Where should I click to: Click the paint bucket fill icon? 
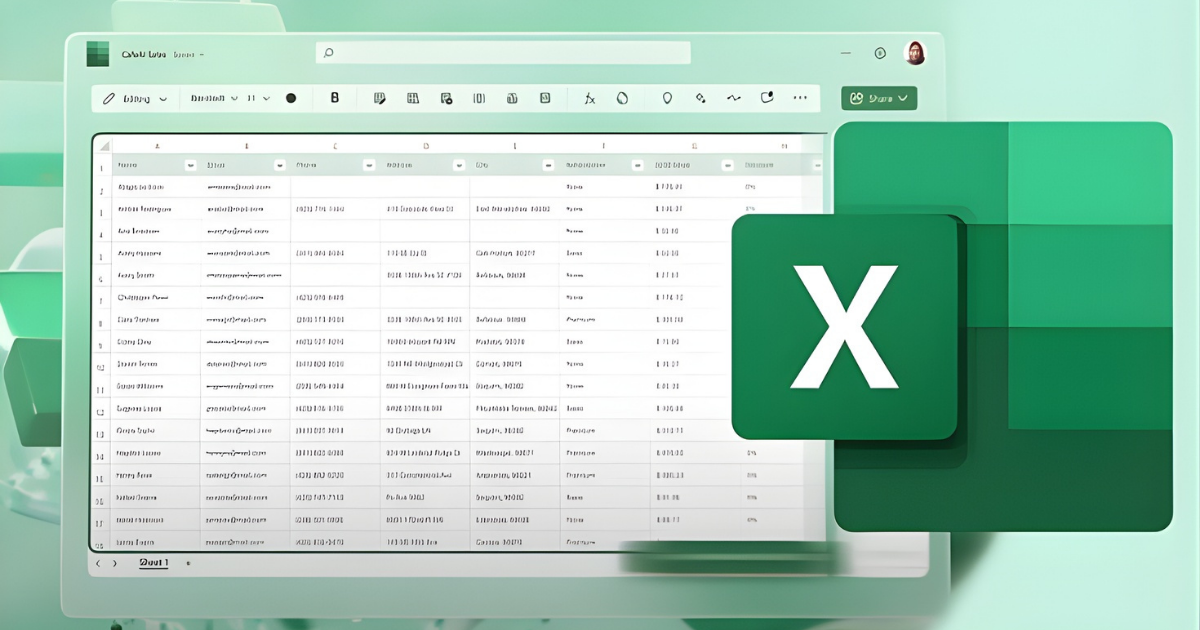[x=701, y=98]
